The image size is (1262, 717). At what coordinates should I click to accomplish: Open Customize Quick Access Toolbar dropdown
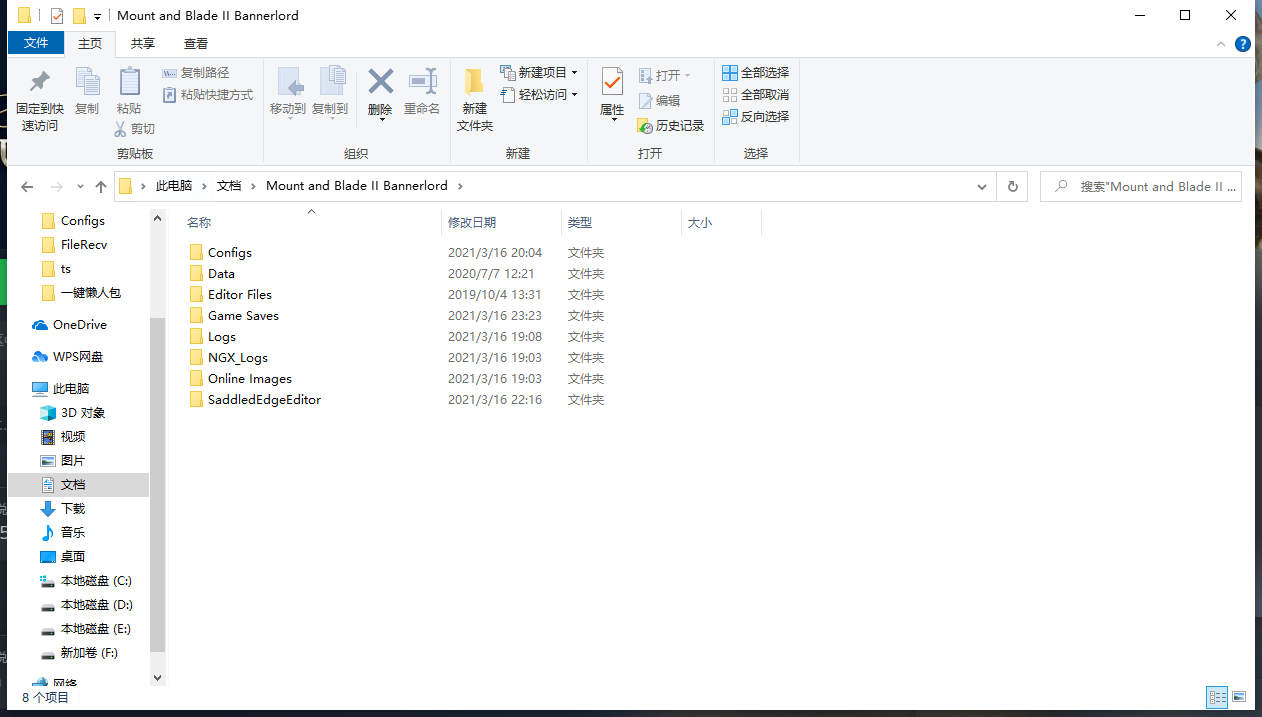click(x=96, y=17)
